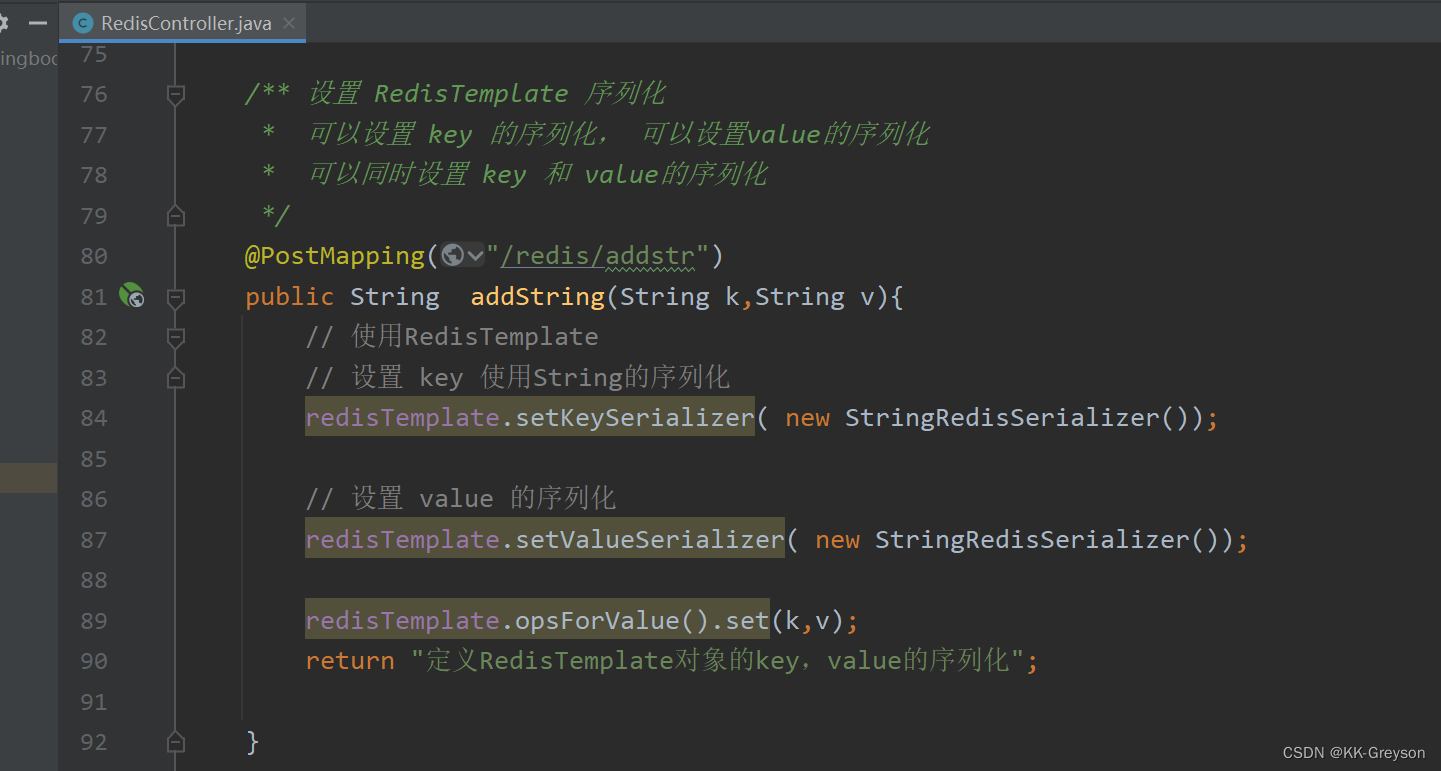Click the fold end marker at line 83
The image size is (1441, 771).
(x=176, y=378)
